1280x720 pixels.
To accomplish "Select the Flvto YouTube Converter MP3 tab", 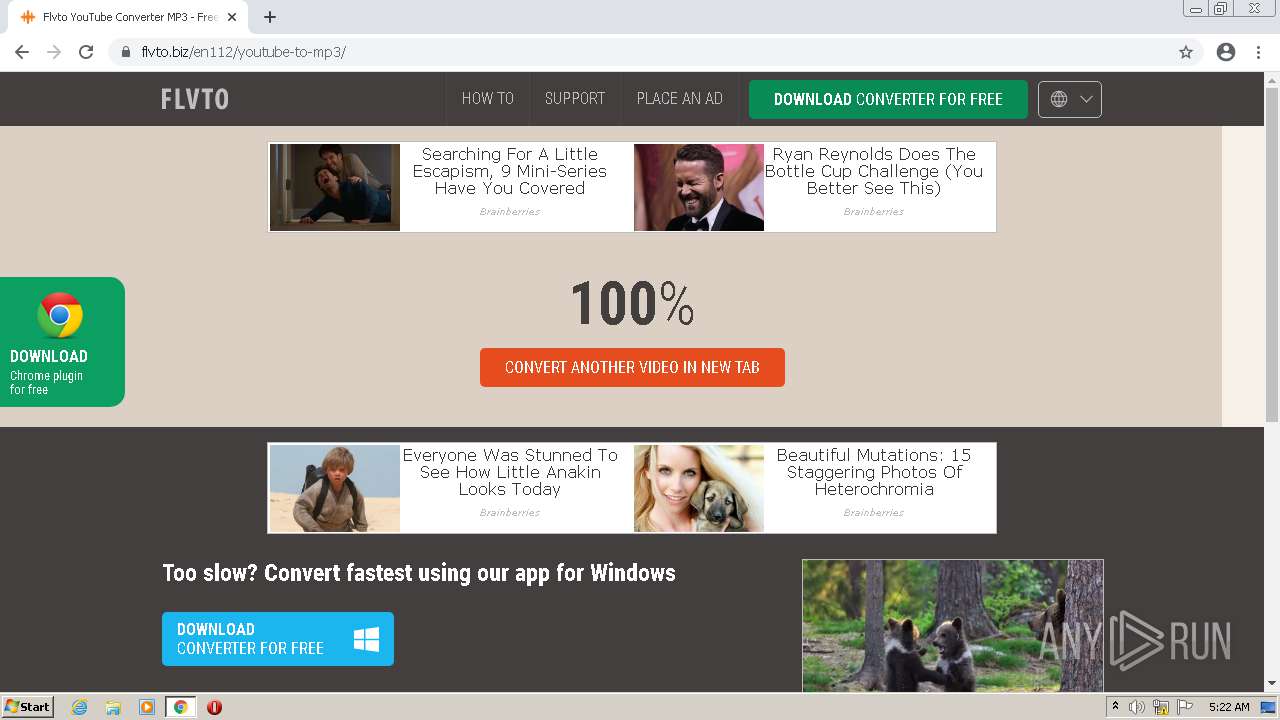I will (x=128, y=17).
